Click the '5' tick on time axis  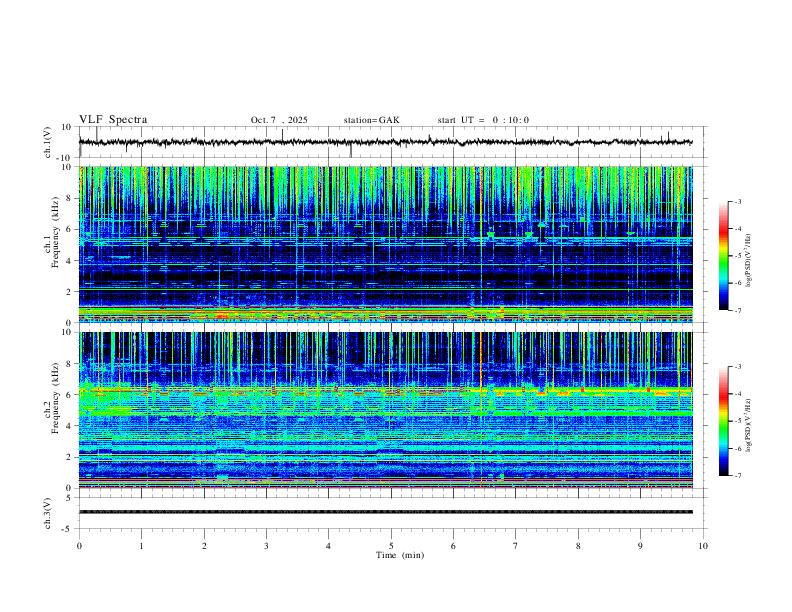click(x=391, y=546)
